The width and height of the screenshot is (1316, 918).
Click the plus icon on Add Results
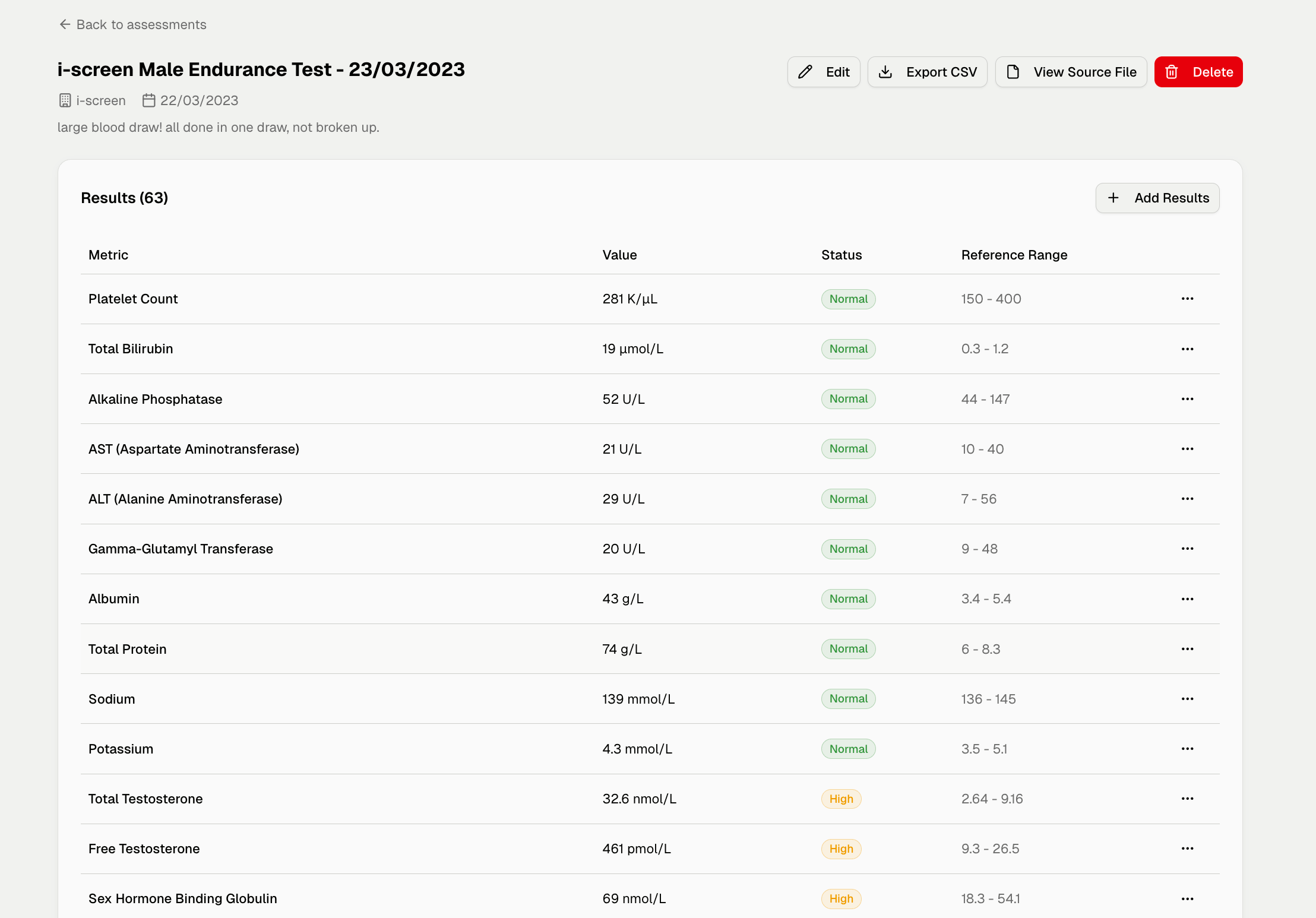(1113, 198)
